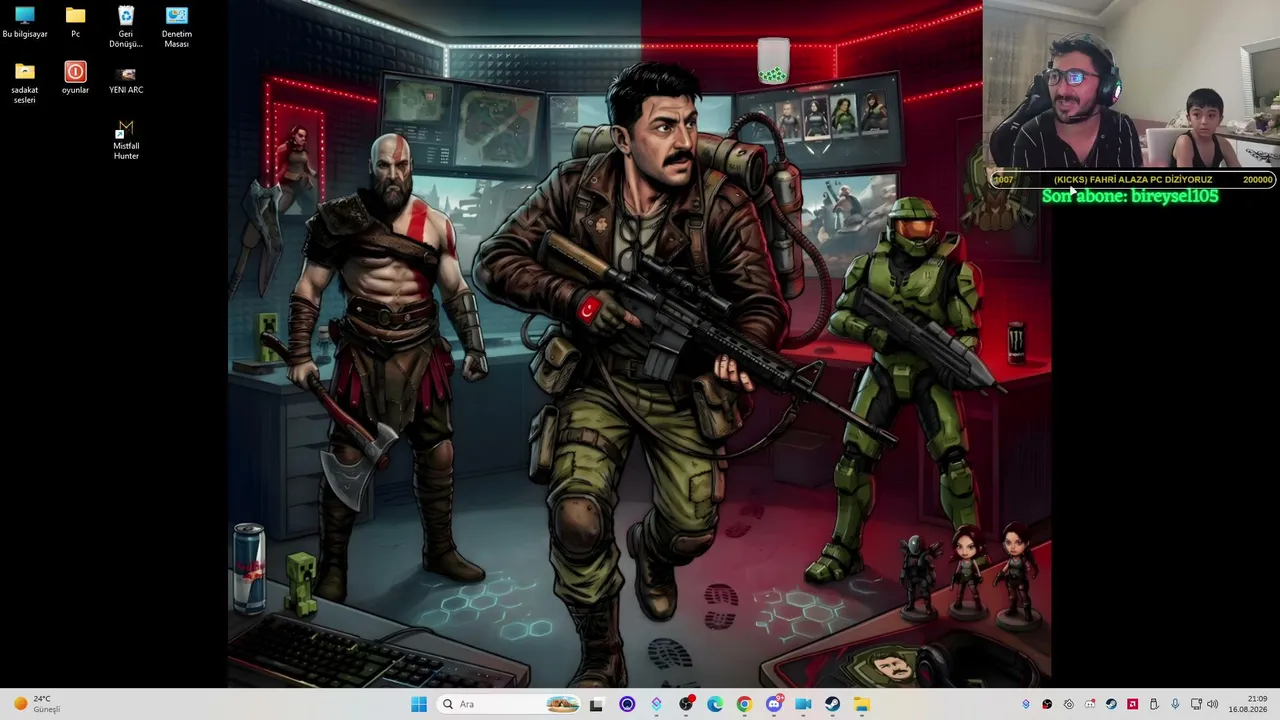The image size is (1280, 720).
Task: Open Microsoft Edge from the taskbar
Action: [715, 704]
